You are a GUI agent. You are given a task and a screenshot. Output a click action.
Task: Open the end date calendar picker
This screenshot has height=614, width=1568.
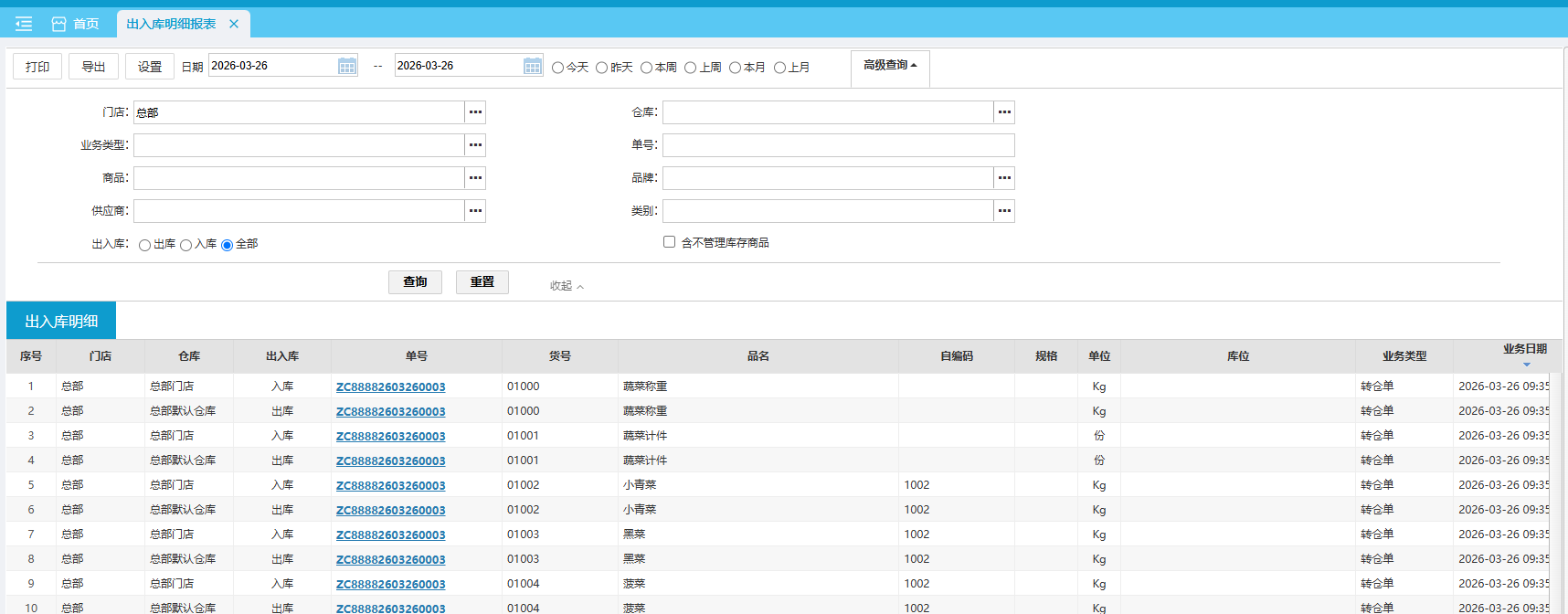[533, 66]
